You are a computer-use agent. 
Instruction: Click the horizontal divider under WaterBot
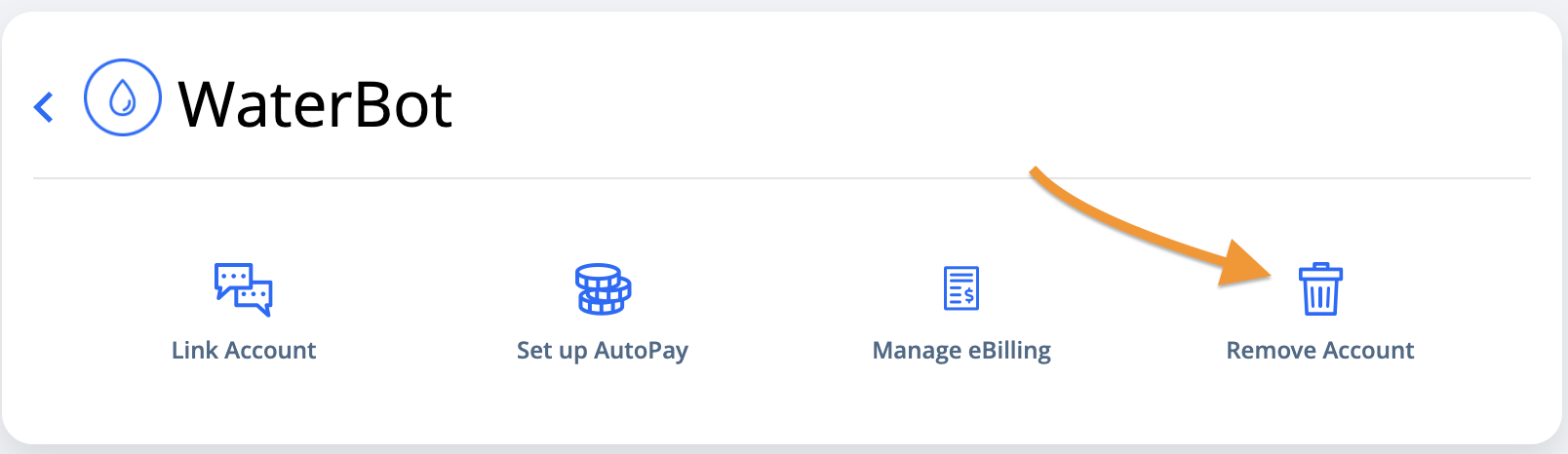[x=782, y=178]
